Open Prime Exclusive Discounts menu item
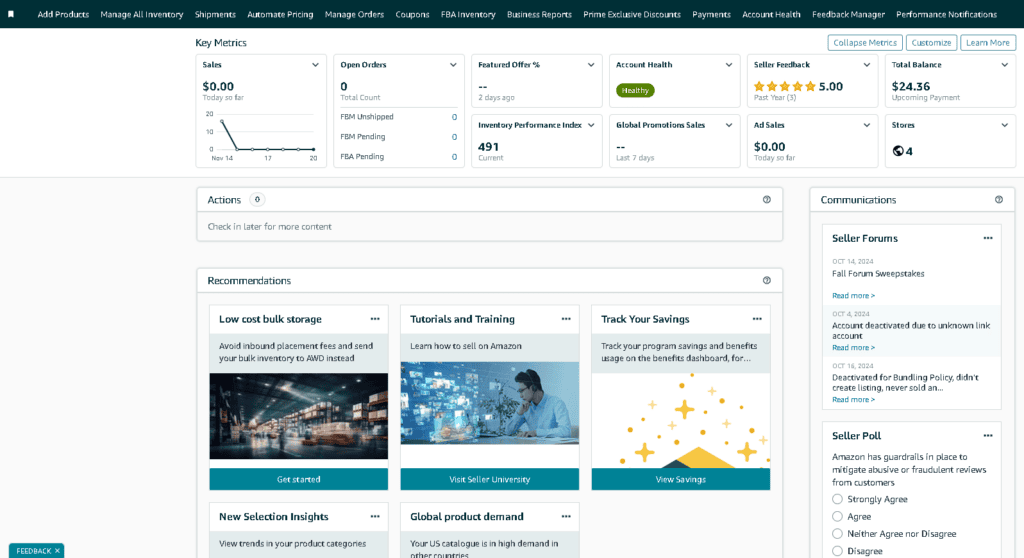This screenshot has width=1024, height=558. click(x=632, y=14)
